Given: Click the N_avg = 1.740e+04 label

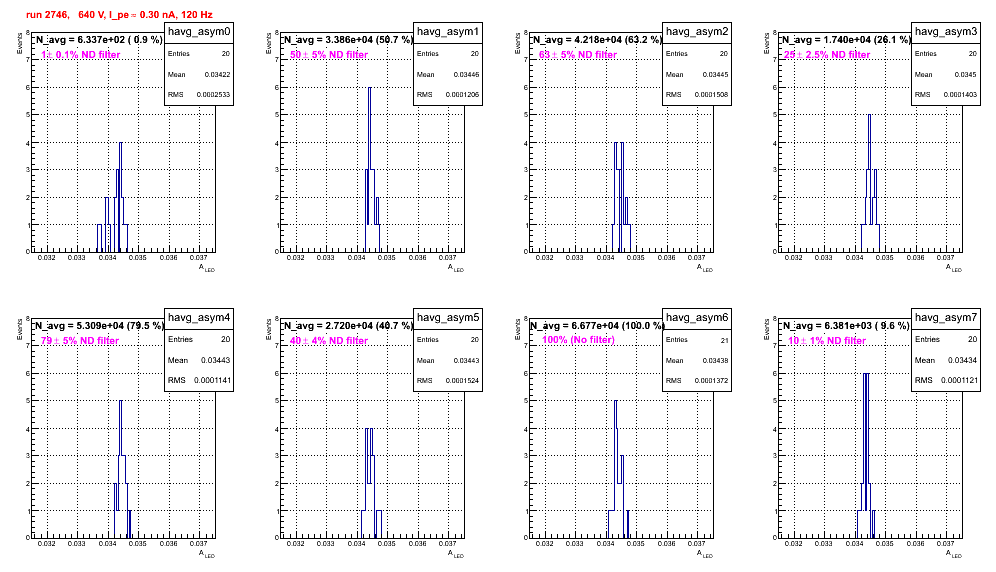Looking at the screenshot, I should (846, 40).
